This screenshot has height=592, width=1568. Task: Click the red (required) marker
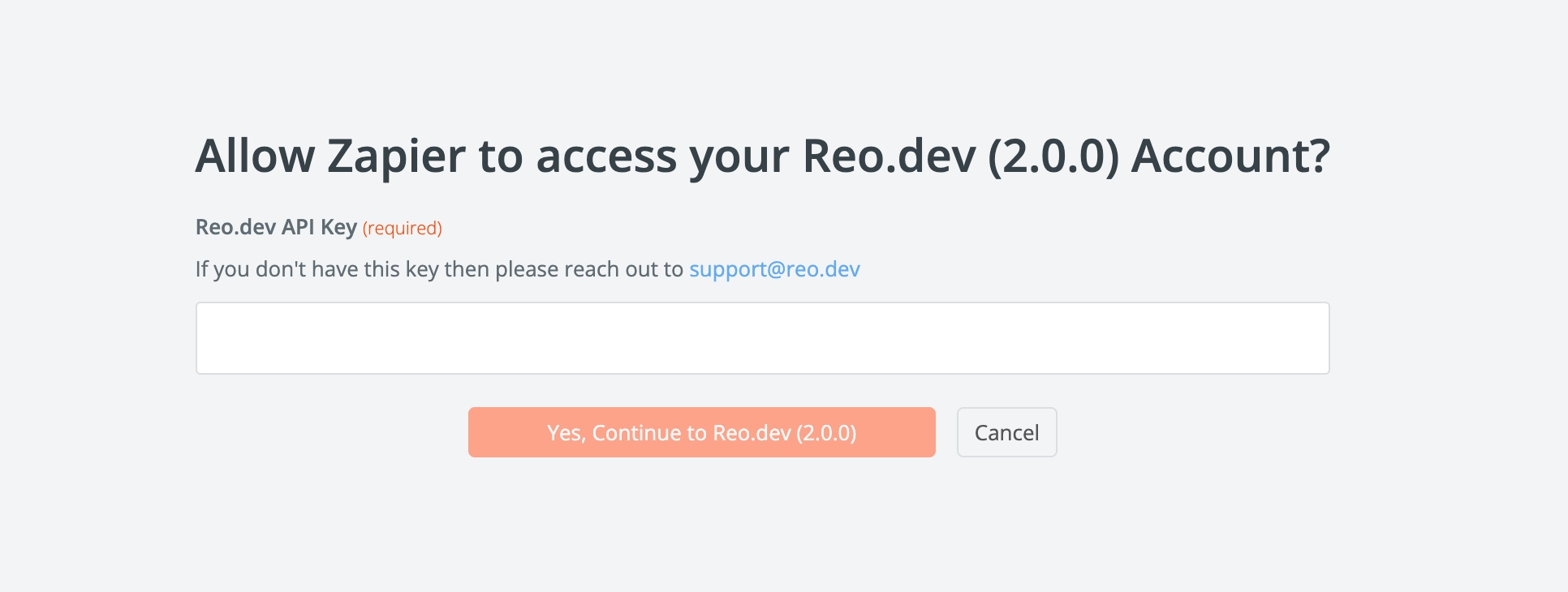pyautogui.click(x=402, y=228)
